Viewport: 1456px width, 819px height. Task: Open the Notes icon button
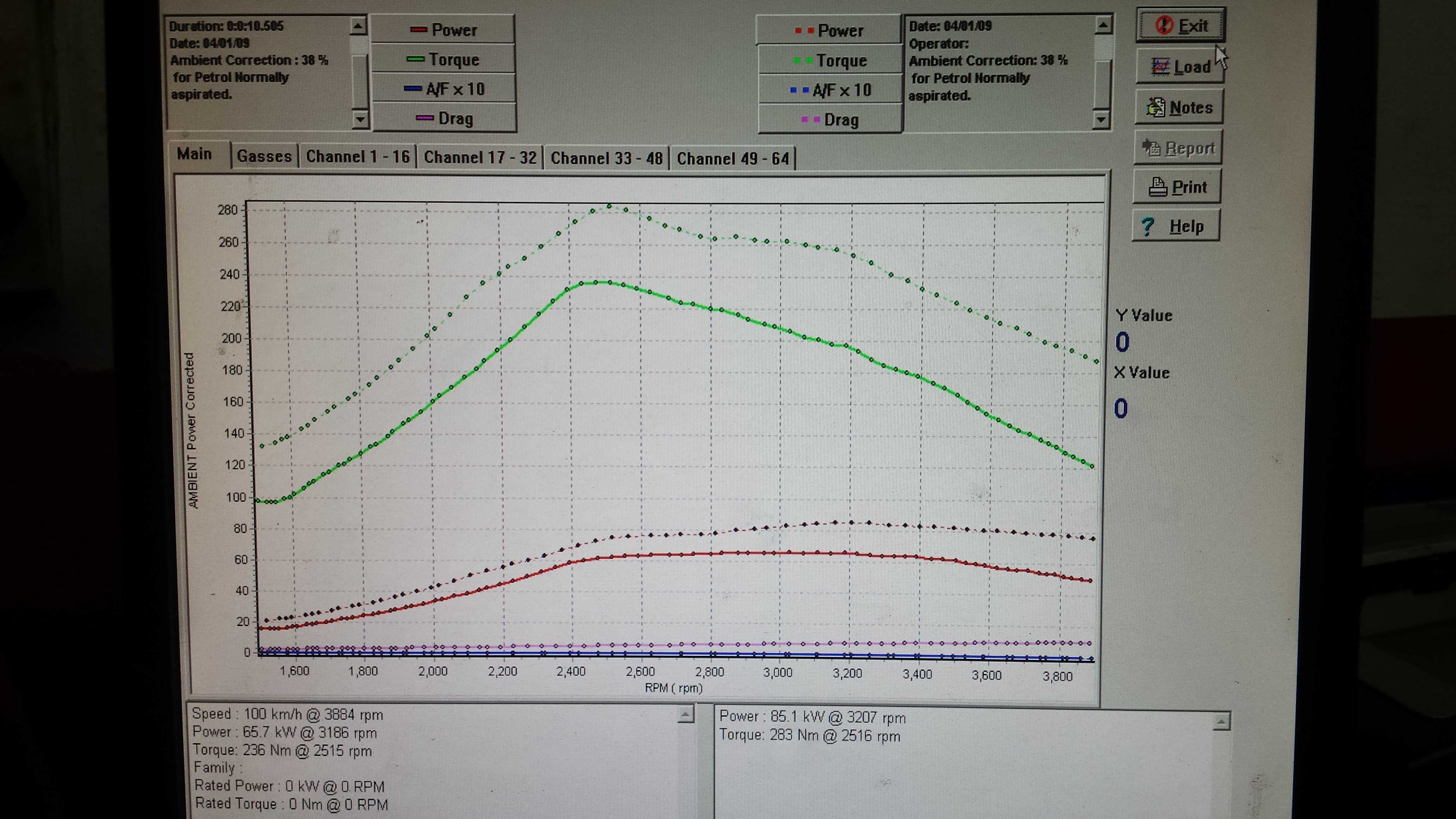[1156, 107]
